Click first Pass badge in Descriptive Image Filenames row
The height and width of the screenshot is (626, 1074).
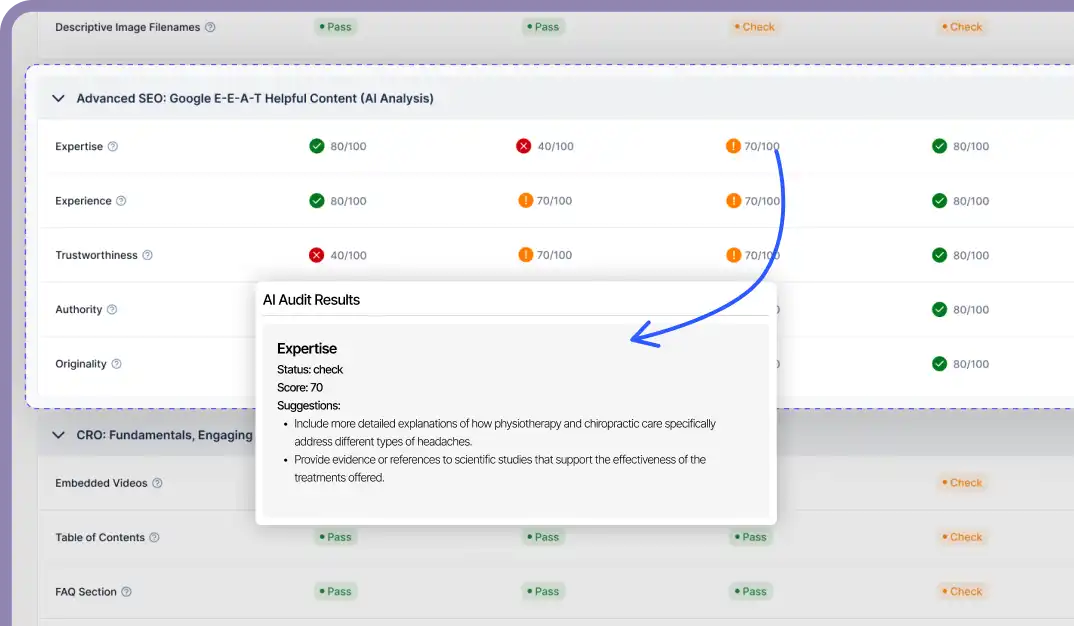tap(336, 27)
